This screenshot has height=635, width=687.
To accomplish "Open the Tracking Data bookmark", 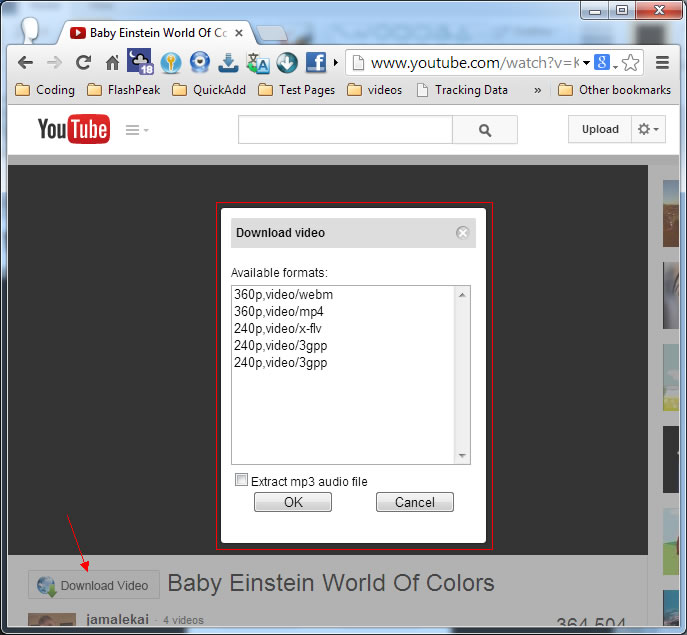I will (x=462, y=90).
